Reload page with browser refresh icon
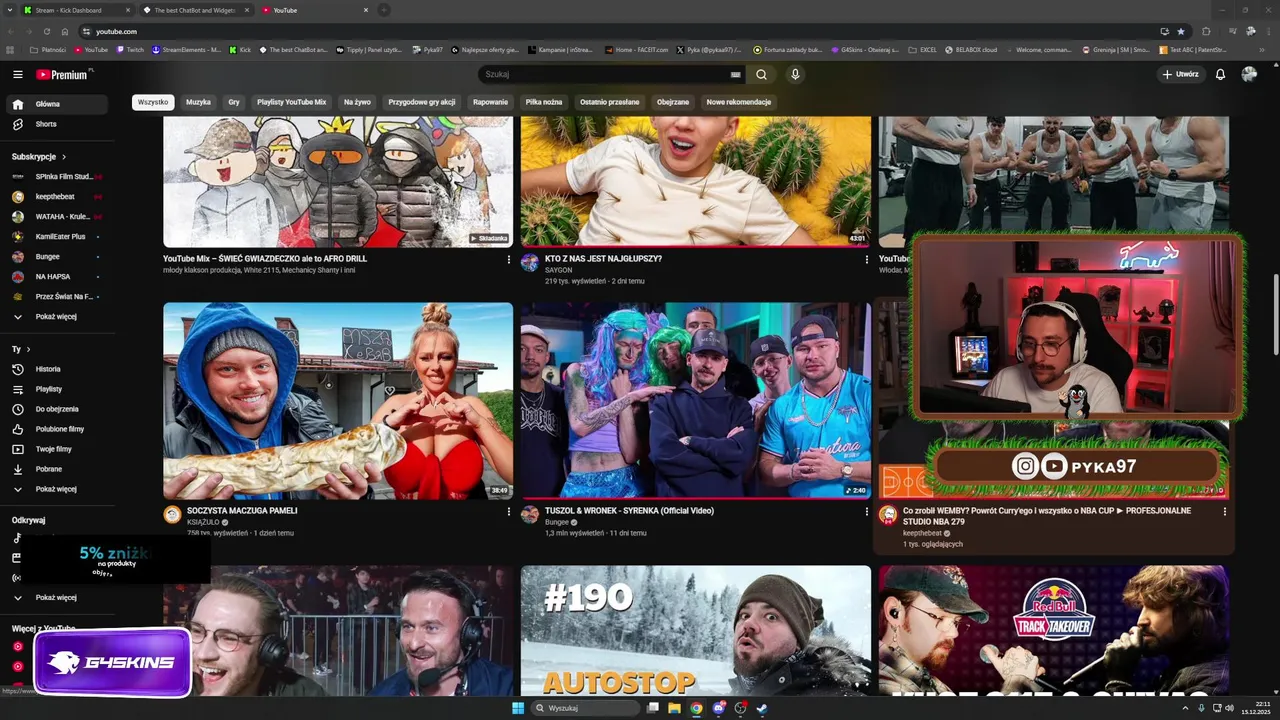 point(46,31)
